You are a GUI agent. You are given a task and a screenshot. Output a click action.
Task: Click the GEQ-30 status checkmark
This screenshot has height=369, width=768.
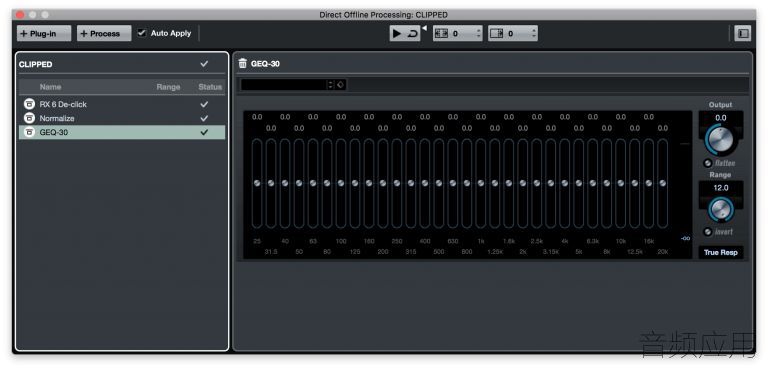tap(204, 132)
